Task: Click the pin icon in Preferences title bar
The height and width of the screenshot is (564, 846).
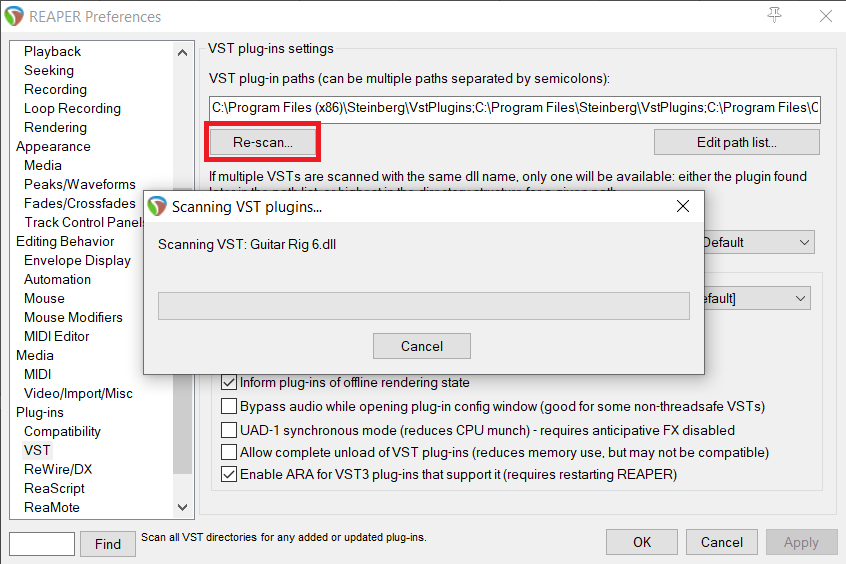Action: 774,15
